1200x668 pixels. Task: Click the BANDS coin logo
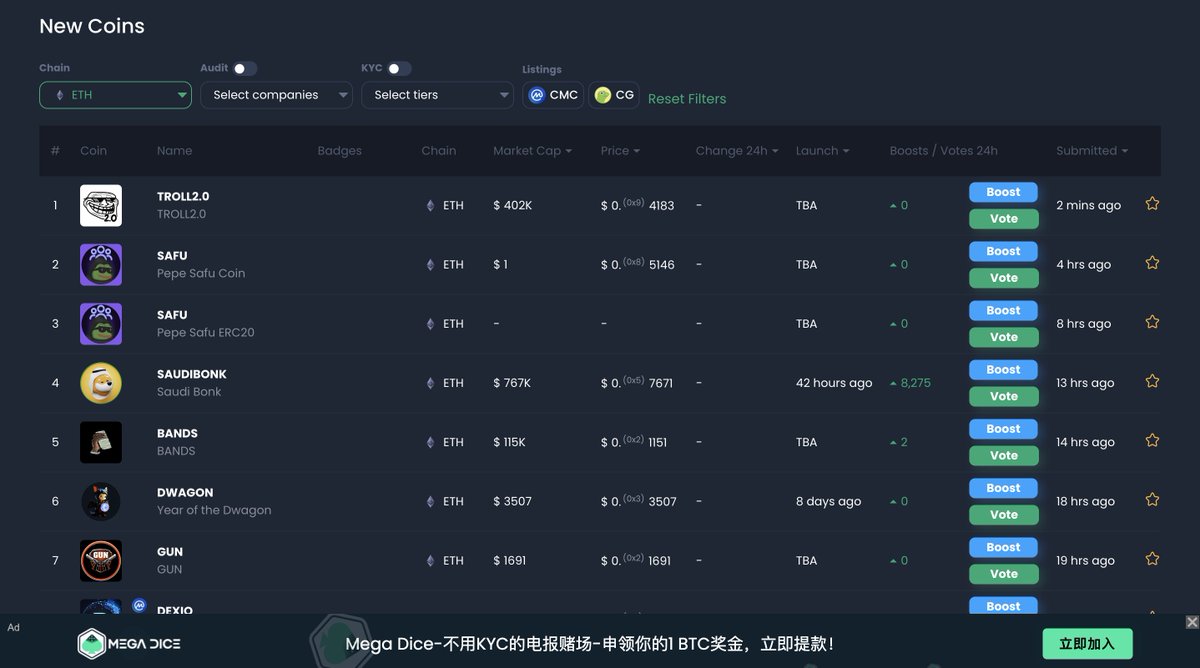point(101,442)
